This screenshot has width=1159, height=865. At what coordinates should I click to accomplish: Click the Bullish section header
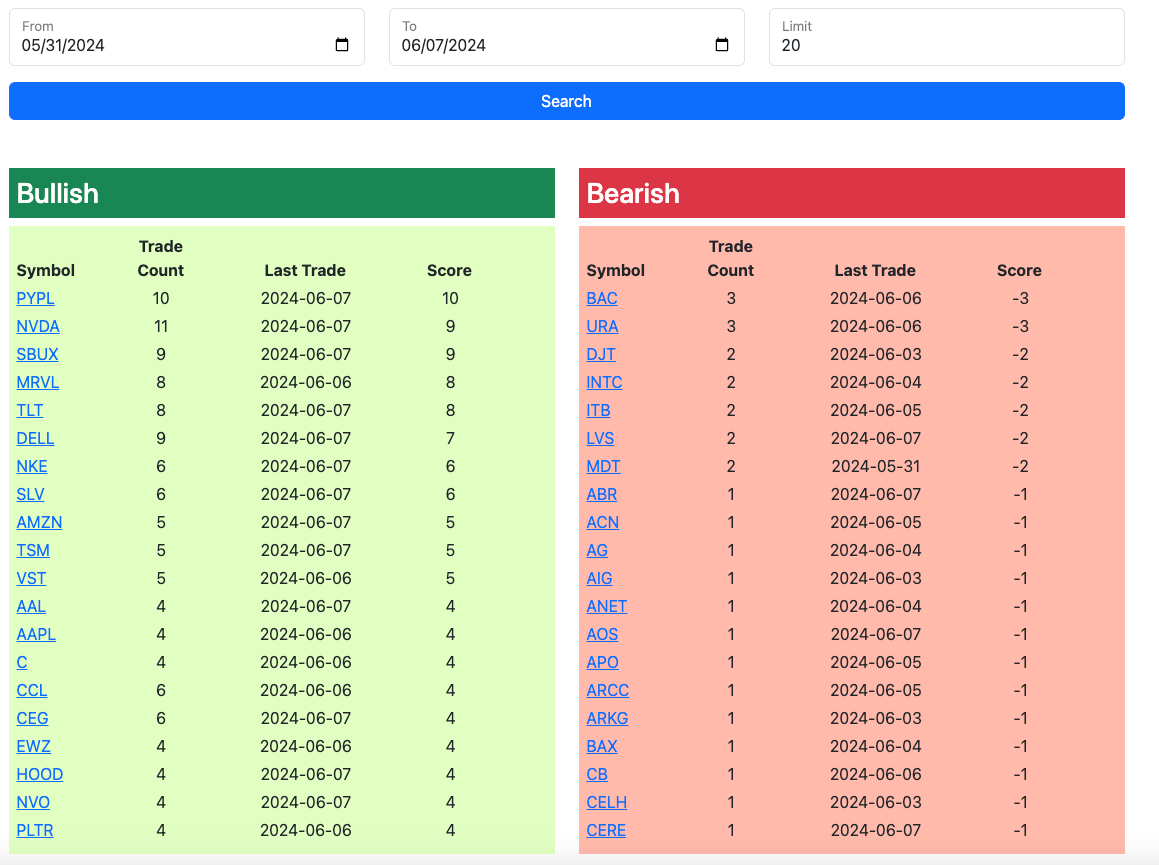click(x=282, y=193)
